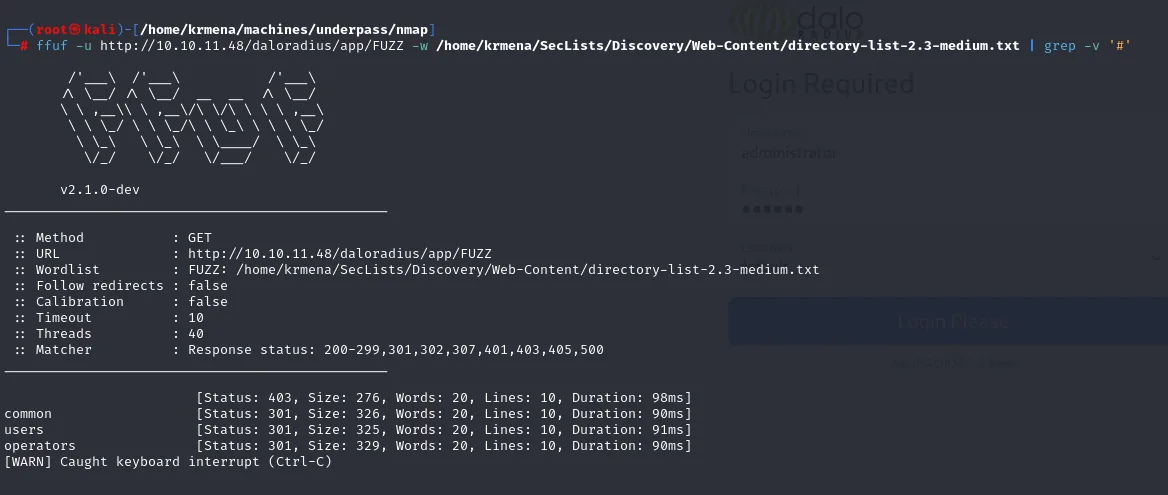Click the Method : GET line
This screenshot has width=1168, height=495.
tap(112, 238)
